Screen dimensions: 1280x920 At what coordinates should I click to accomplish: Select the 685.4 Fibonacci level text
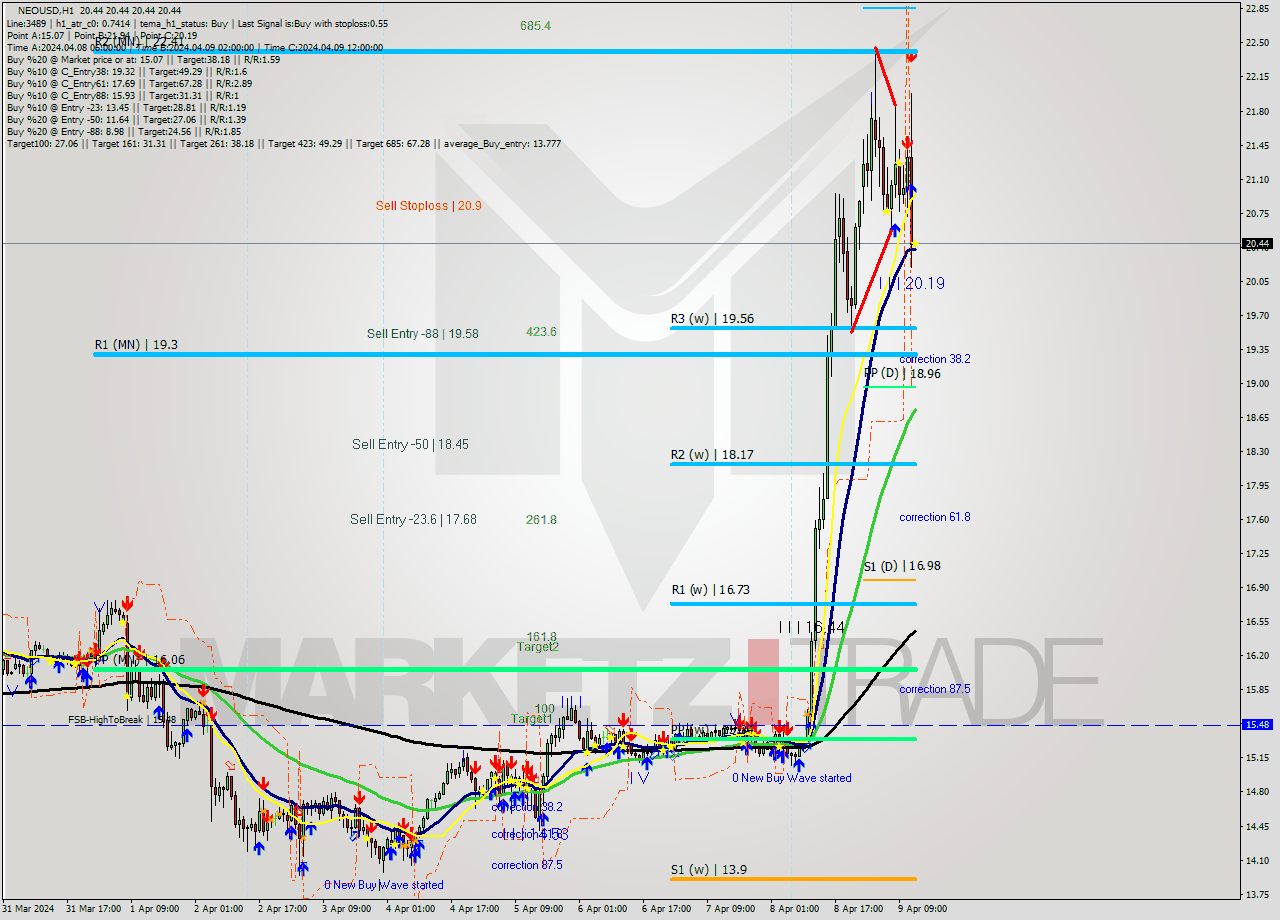[536, 26]
